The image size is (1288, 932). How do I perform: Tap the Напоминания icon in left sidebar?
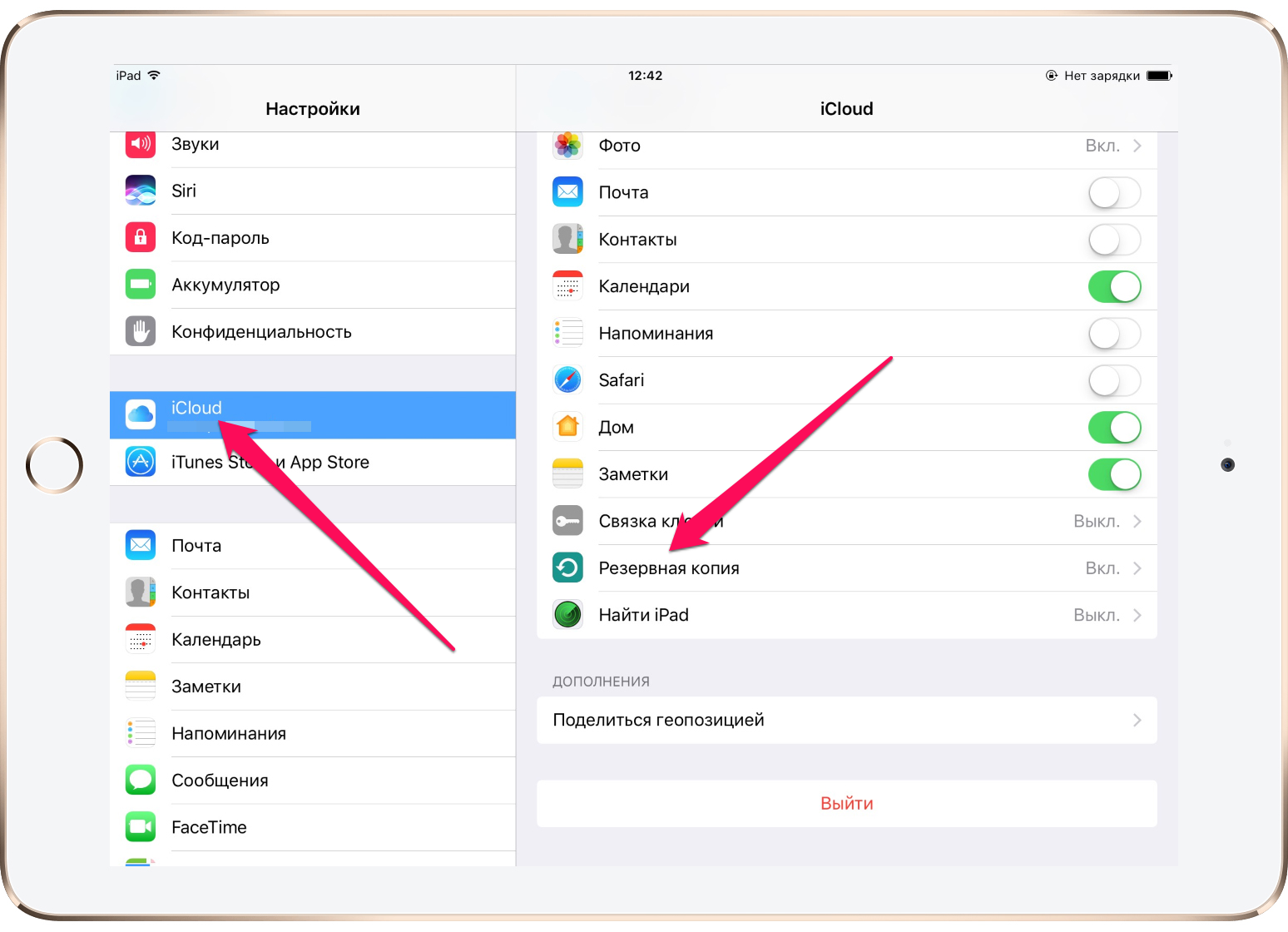tap(141, 733)
